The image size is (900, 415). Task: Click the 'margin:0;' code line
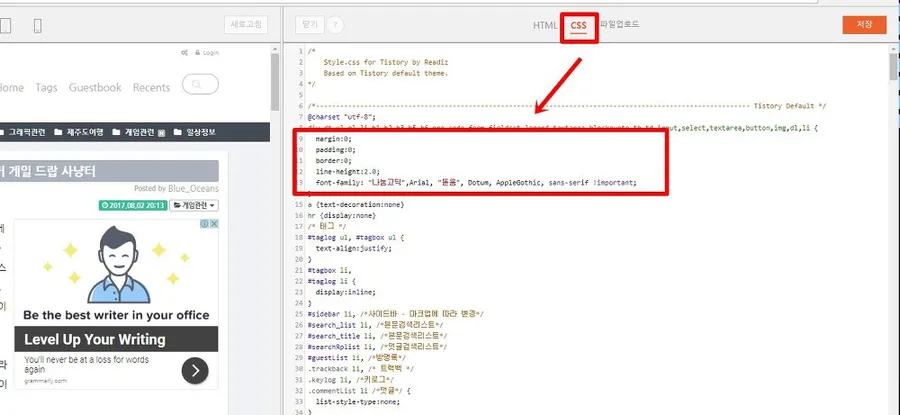(334, 139)
